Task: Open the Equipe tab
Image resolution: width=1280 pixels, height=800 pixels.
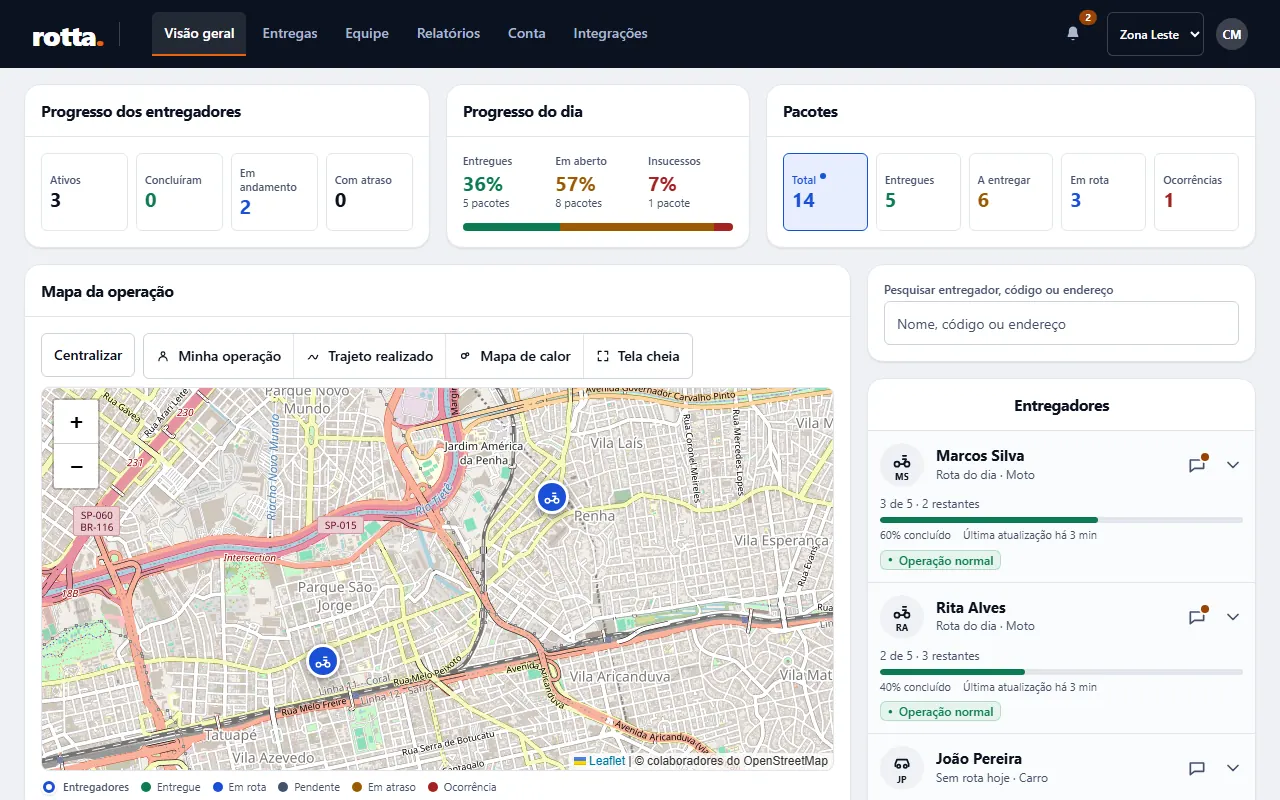Action: 367,34
